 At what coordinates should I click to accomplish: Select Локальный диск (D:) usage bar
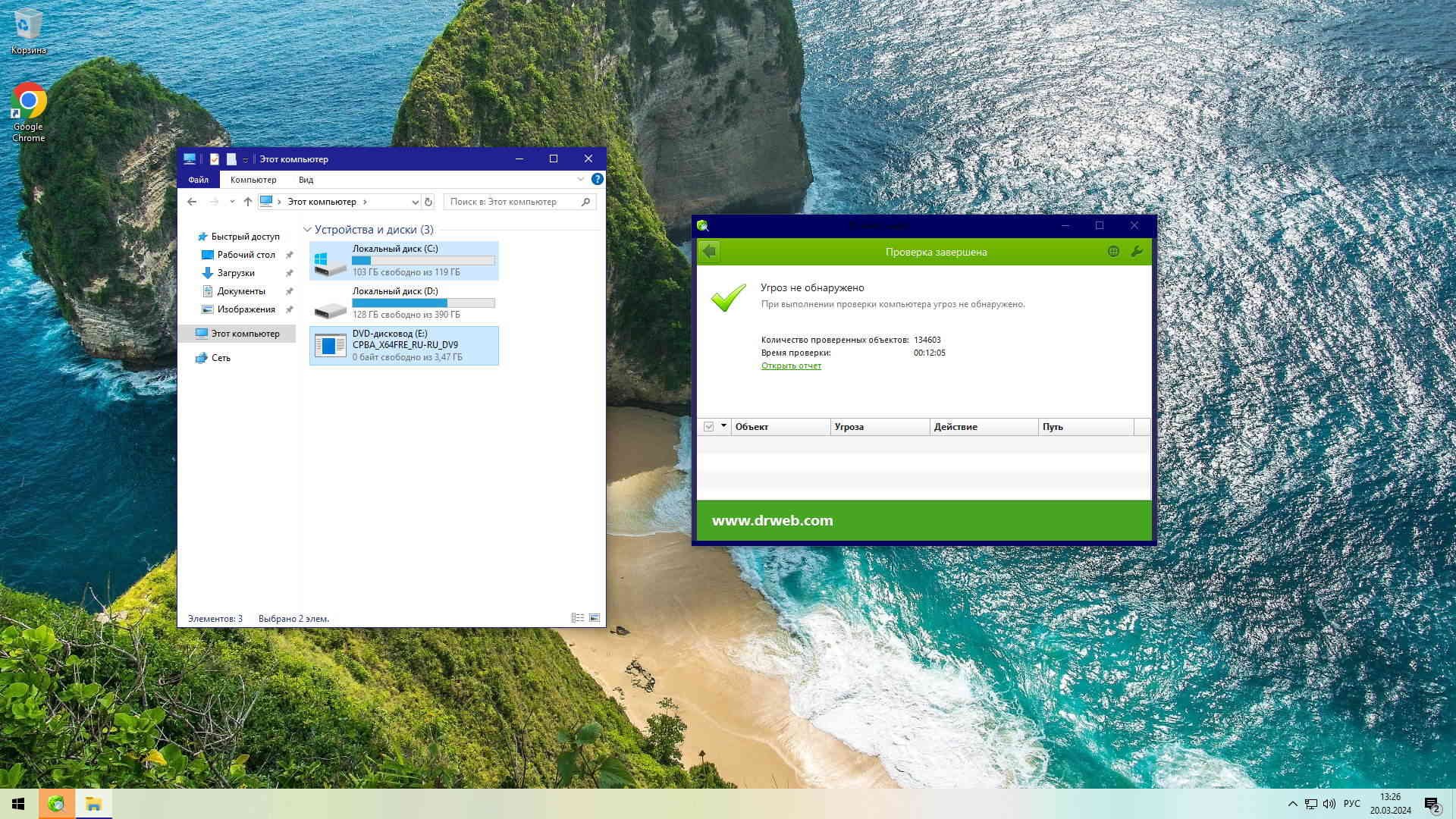click(x=423, y=303)
